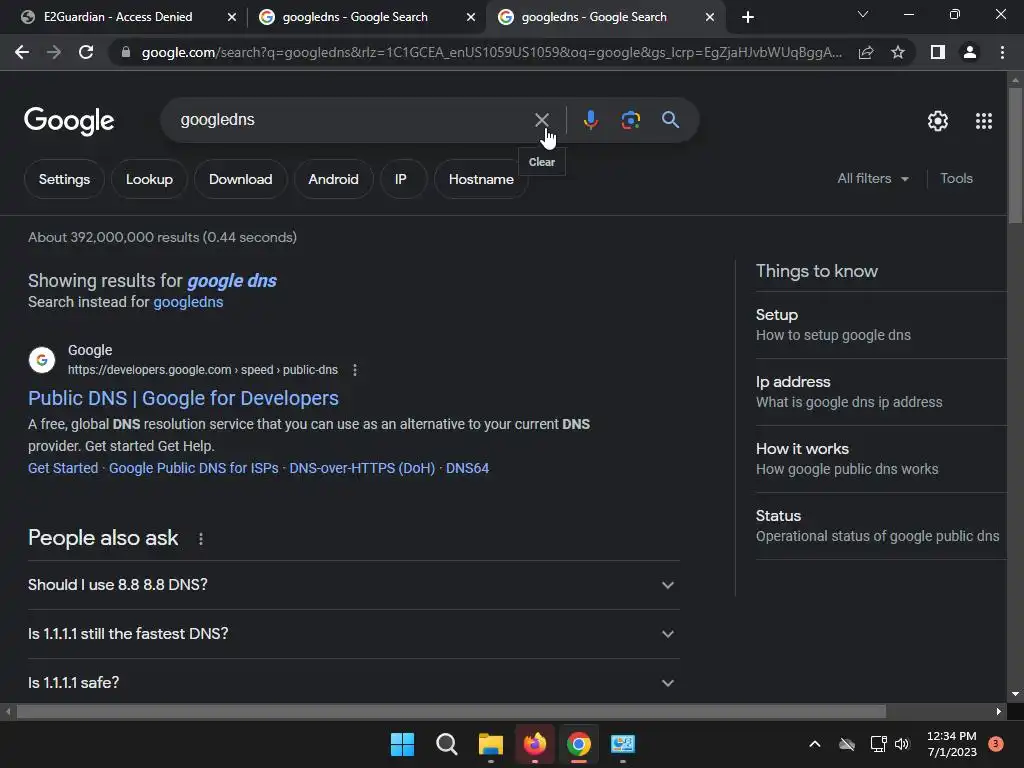Open Chrome profile menu

click(970, 52)
